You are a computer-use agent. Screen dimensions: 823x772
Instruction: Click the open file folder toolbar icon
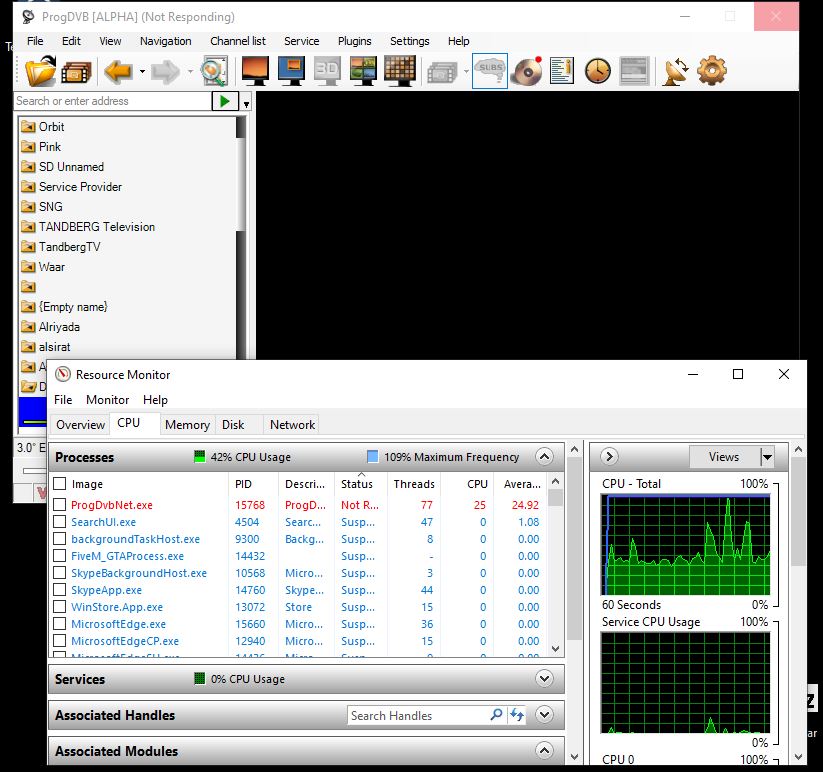[x=41, y=71]
